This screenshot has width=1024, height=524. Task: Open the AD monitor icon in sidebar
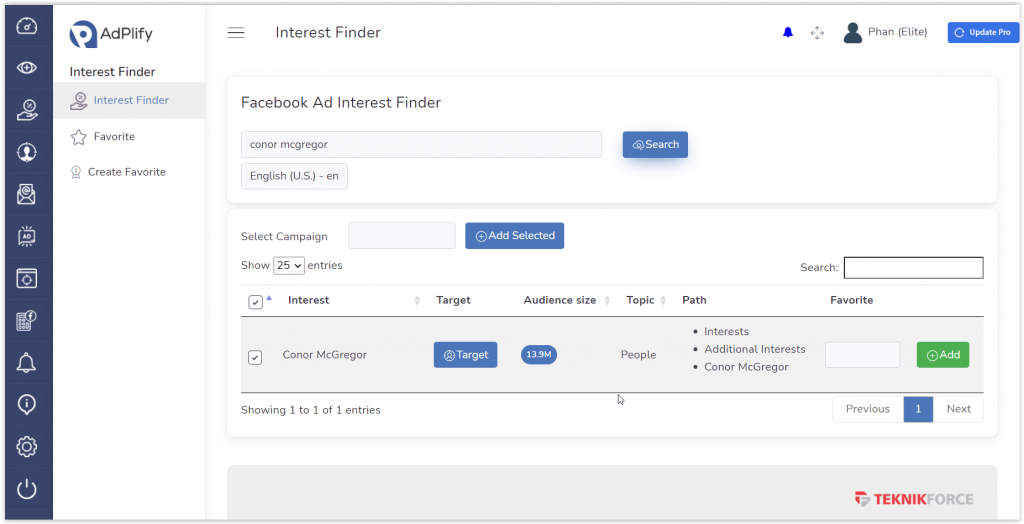tap(27, 237)
